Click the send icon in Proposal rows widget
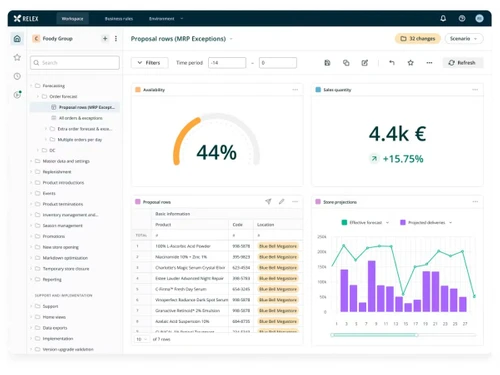Image resolution: width=500 pixels, height=375 pixels. pyautogui.click(x=268, y=201)
